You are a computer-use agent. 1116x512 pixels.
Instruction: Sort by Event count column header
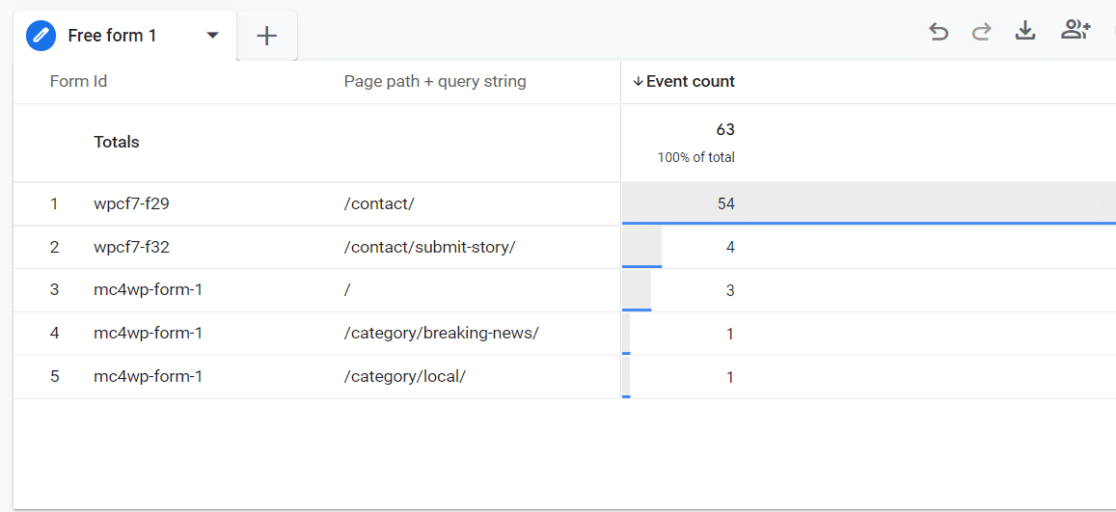(x=690, y=81)
